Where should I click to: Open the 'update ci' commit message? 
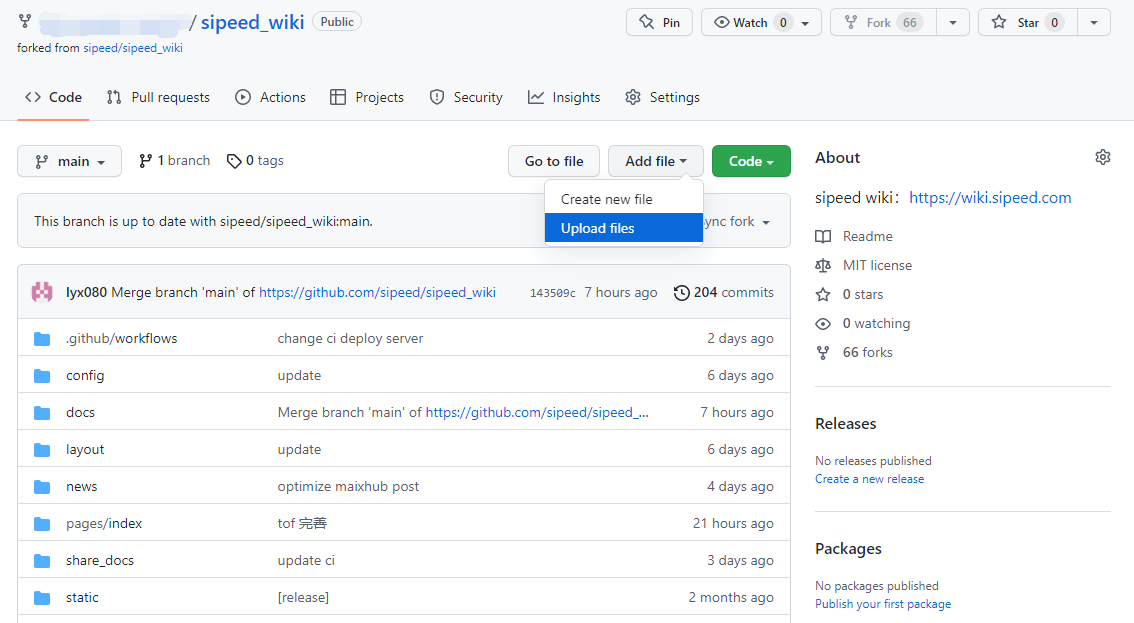[306, 560]
